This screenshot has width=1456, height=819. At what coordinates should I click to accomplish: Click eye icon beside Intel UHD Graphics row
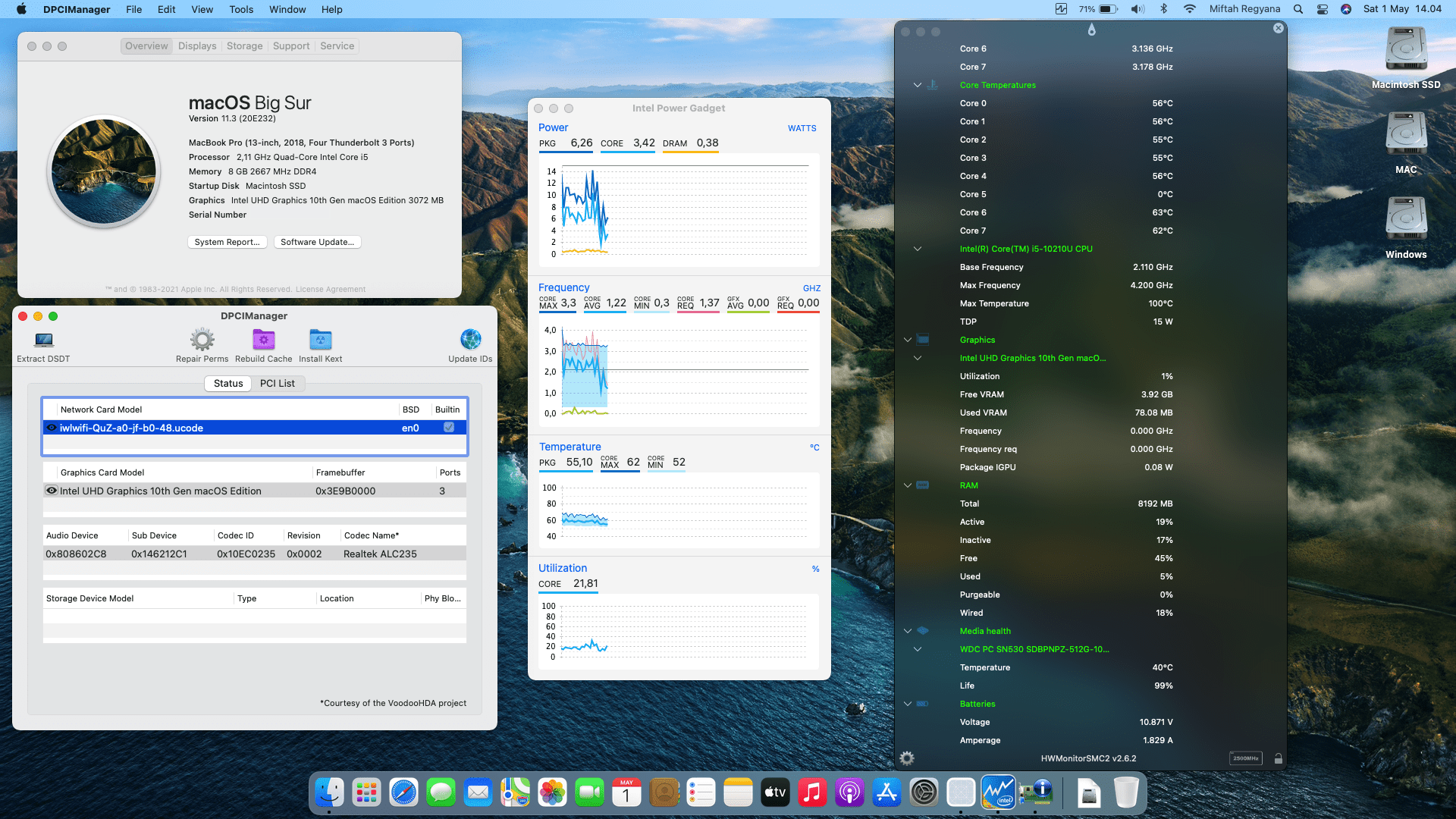[x=52, y=491]
